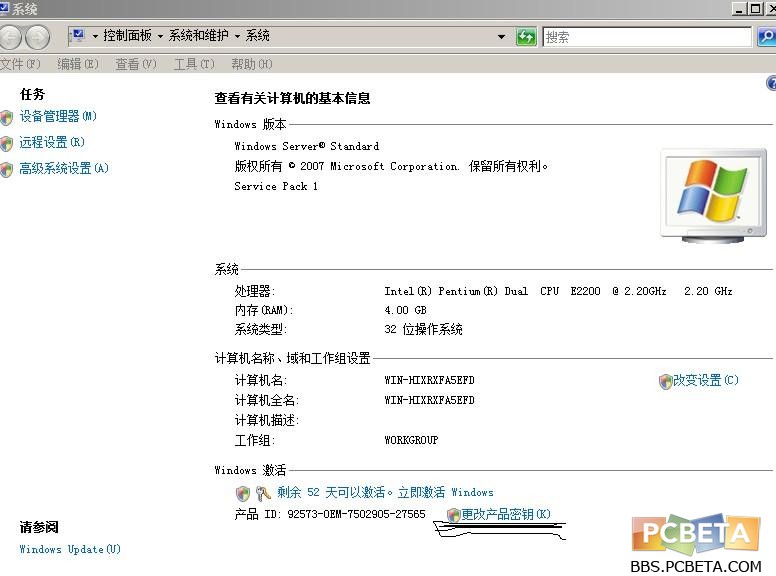Refresh the page with green arrows button
This screenshot has height=576, width=776.
[x=526, y=37]
